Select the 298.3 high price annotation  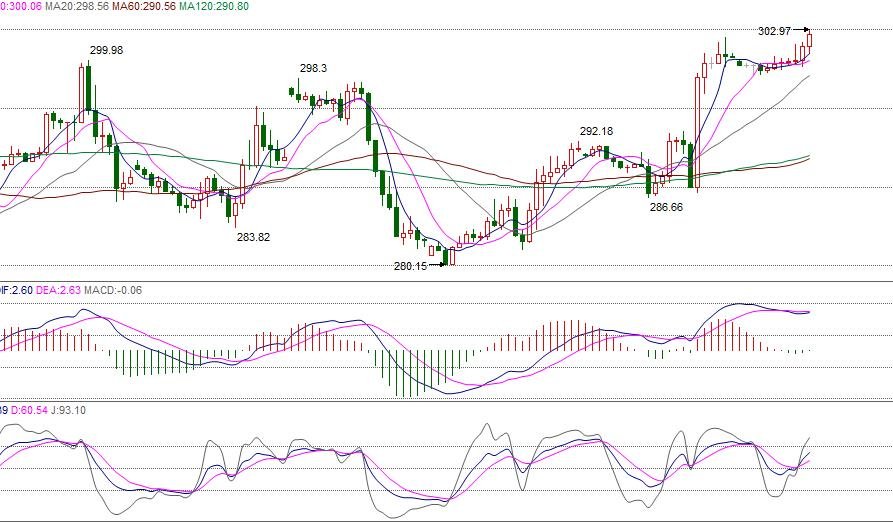click(313, 68)
